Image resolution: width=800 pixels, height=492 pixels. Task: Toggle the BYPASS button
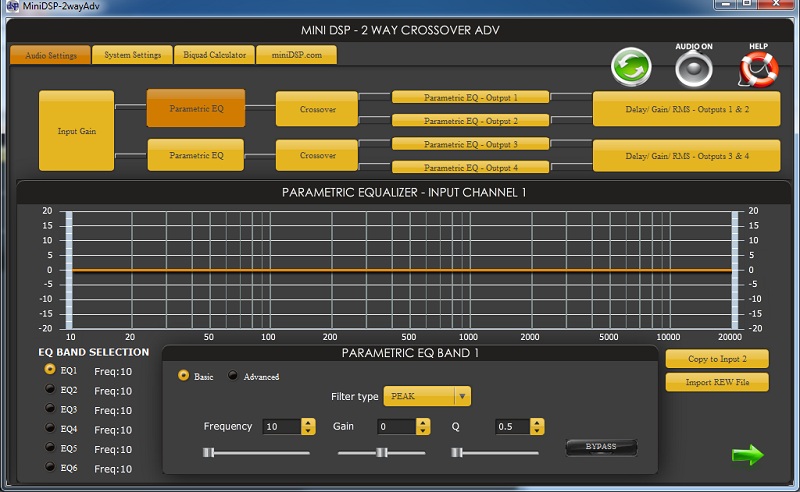pos(601,447)
